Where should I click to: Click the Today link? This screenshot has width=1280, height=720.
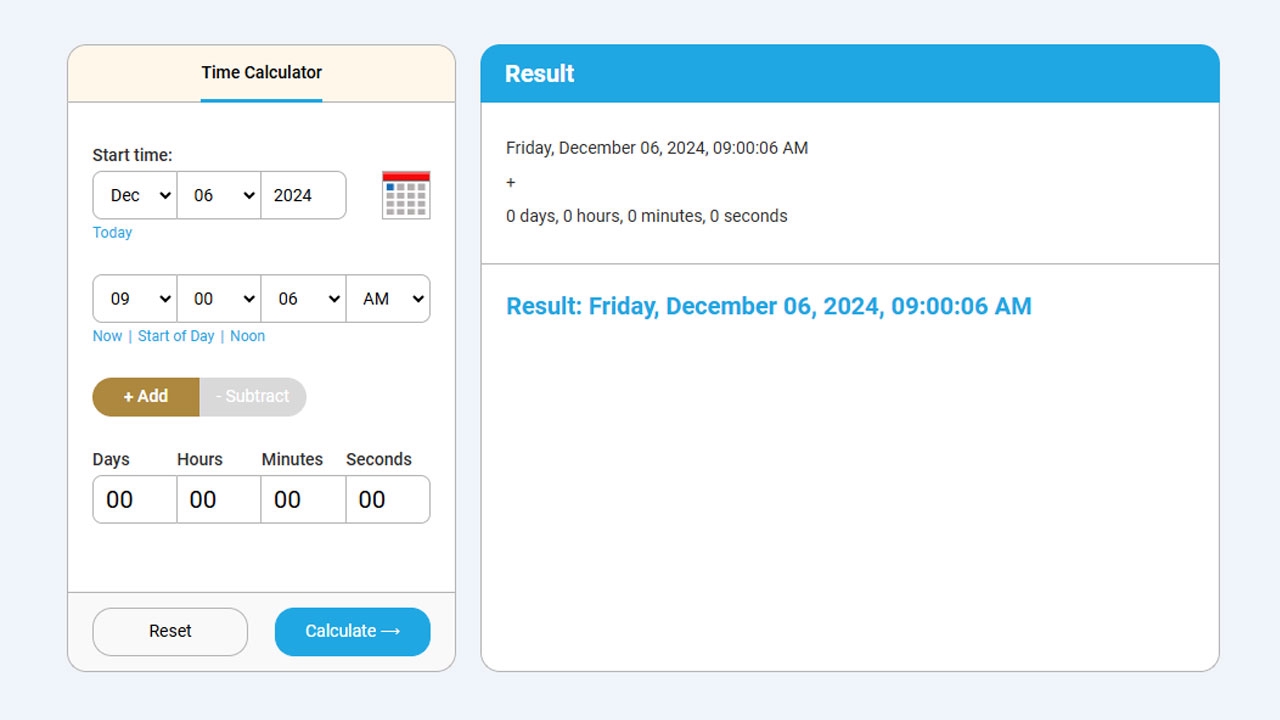click(x=112, y=233)
